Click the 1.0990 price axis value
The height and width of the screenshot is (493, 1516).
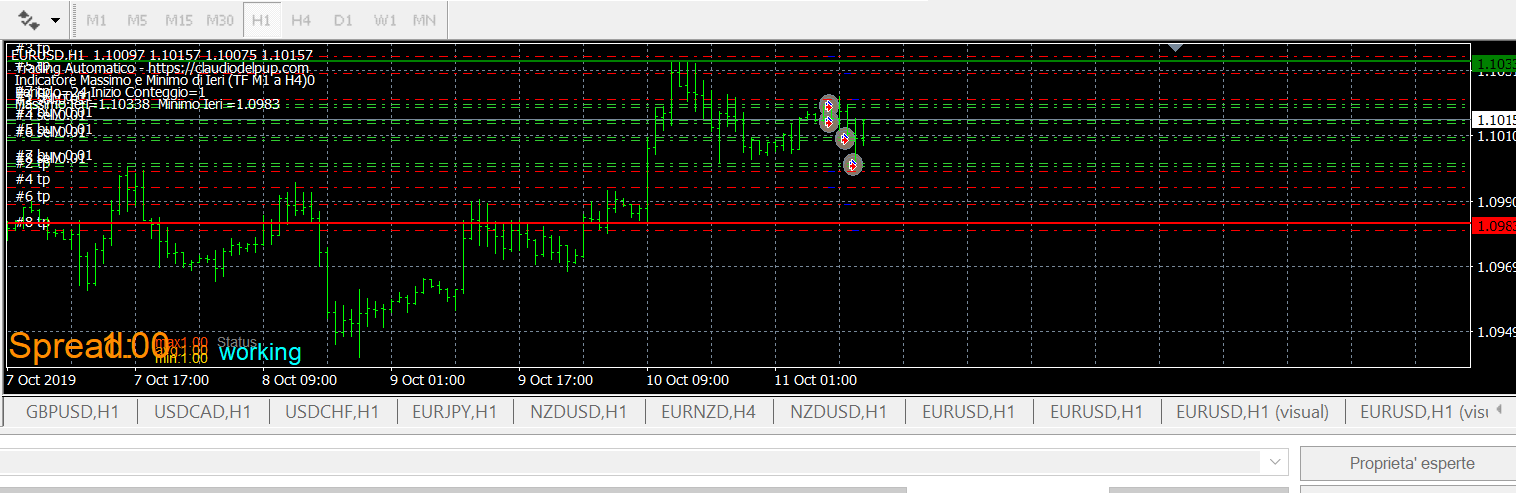click(x=1495, y=202)
